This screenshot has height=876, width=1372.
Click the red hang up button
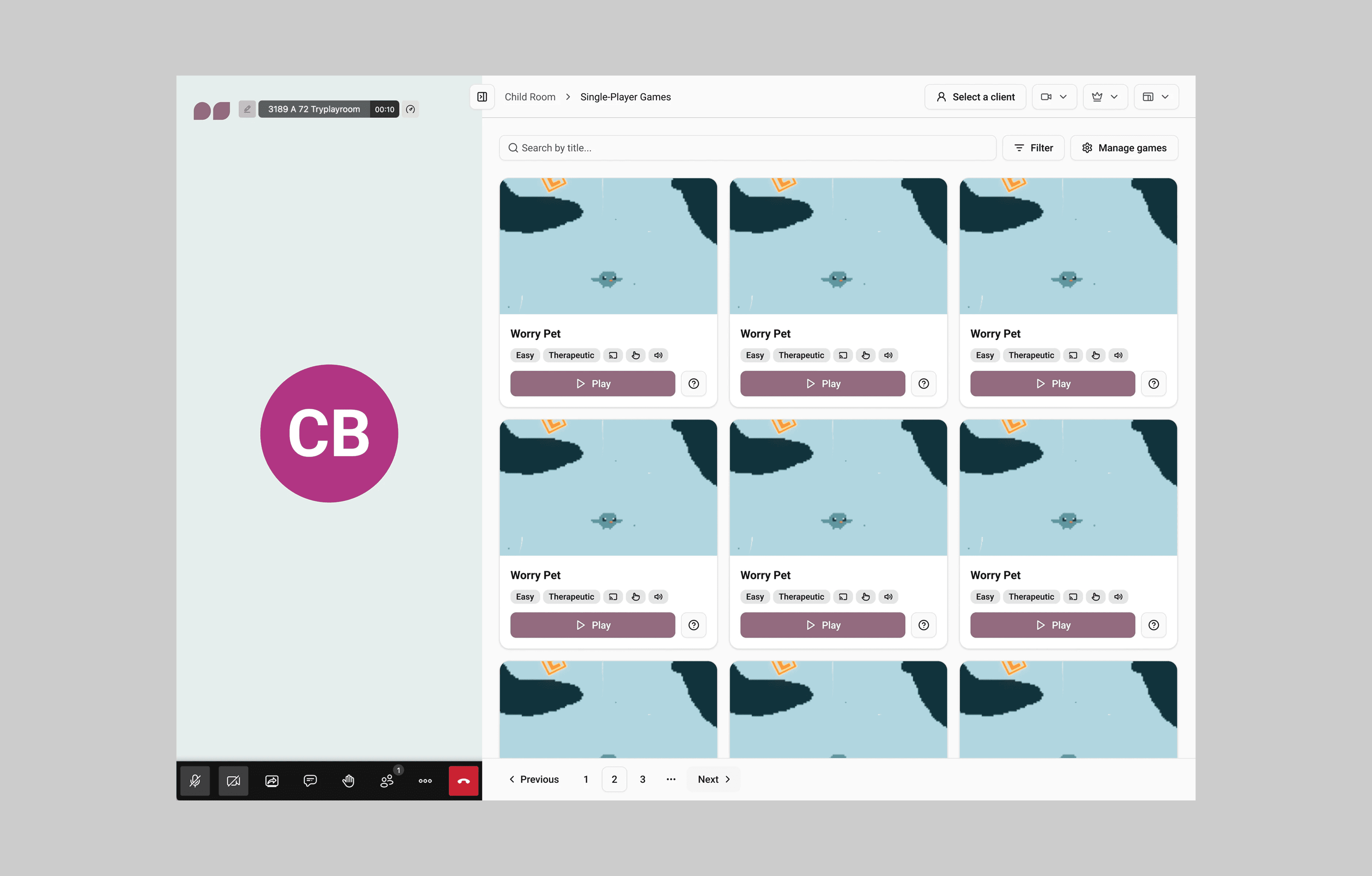click(x=463, y=780)
